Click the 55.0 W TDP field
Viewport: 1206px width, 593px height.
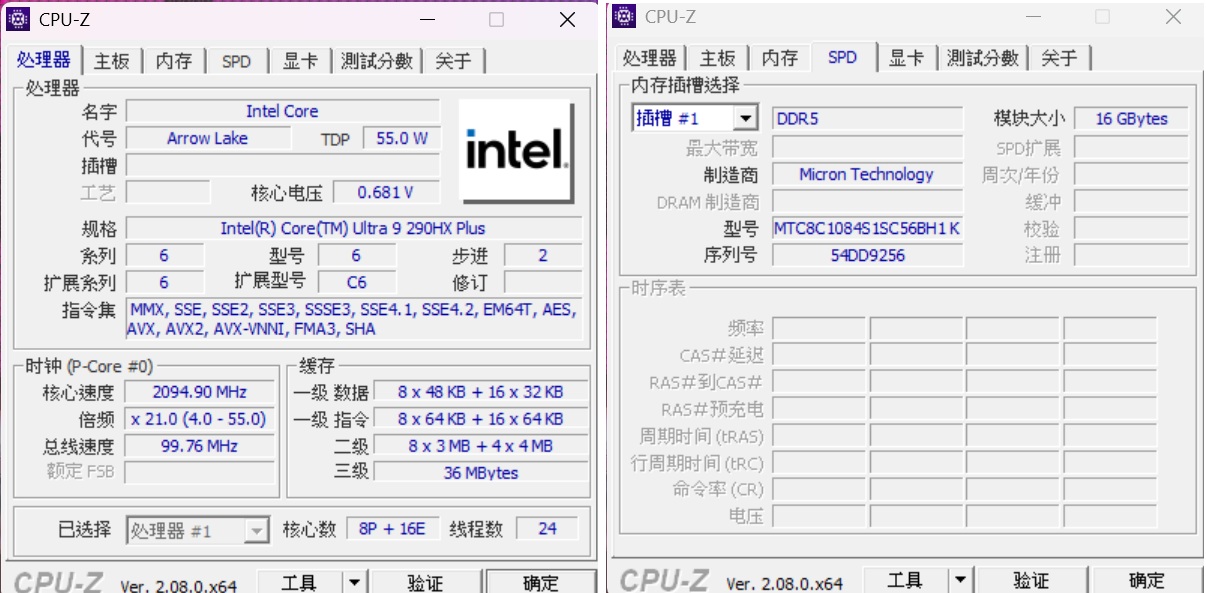click(x=402, y=138)
